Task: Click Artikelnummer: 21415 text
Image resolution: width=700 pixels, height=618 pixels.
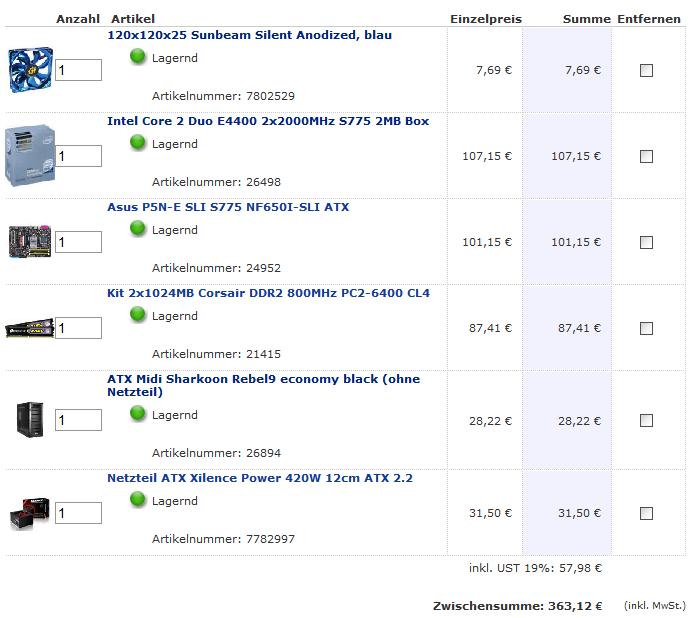Action: pos(217,354)
